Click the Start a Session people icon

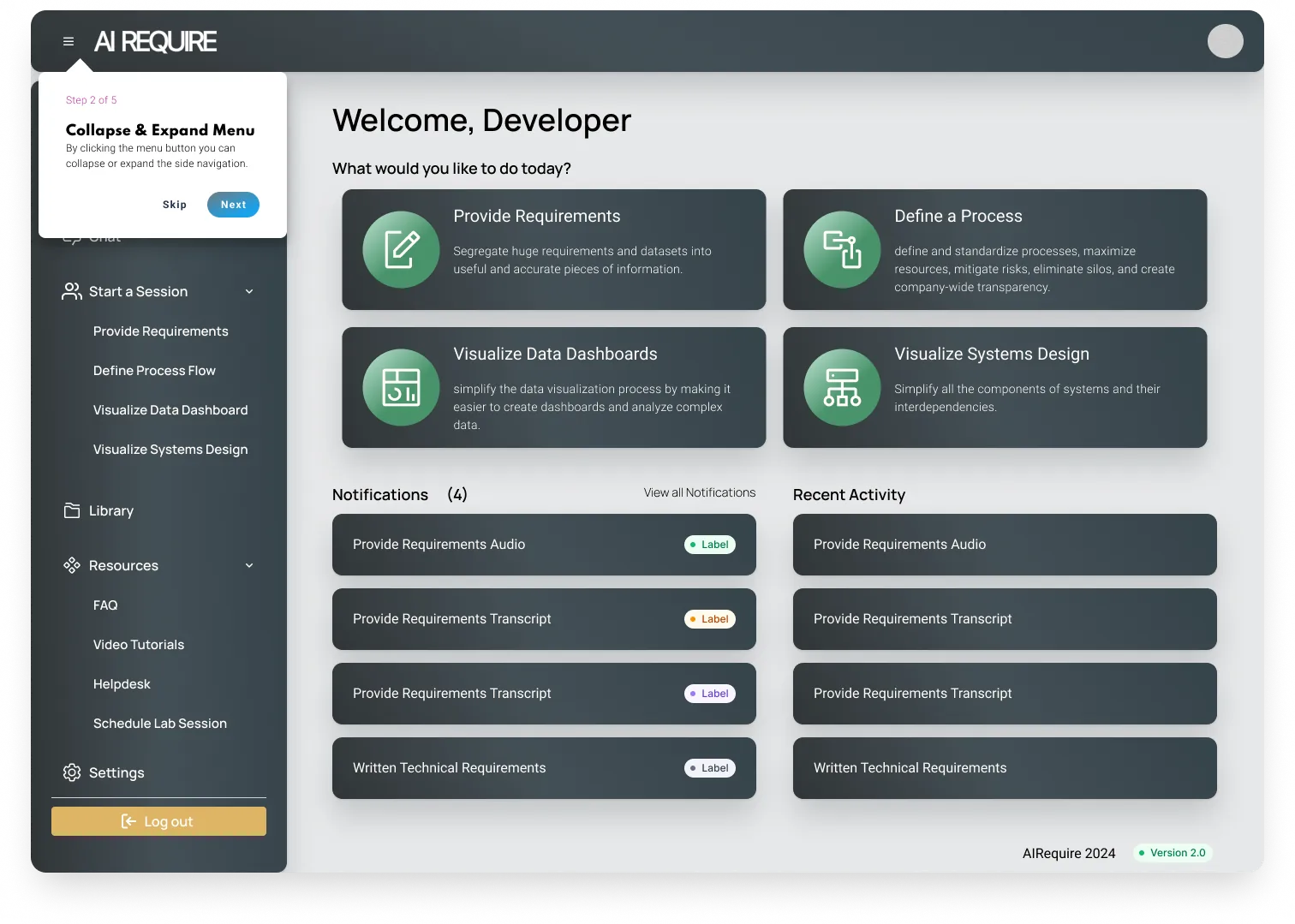[x=72, y=291]
